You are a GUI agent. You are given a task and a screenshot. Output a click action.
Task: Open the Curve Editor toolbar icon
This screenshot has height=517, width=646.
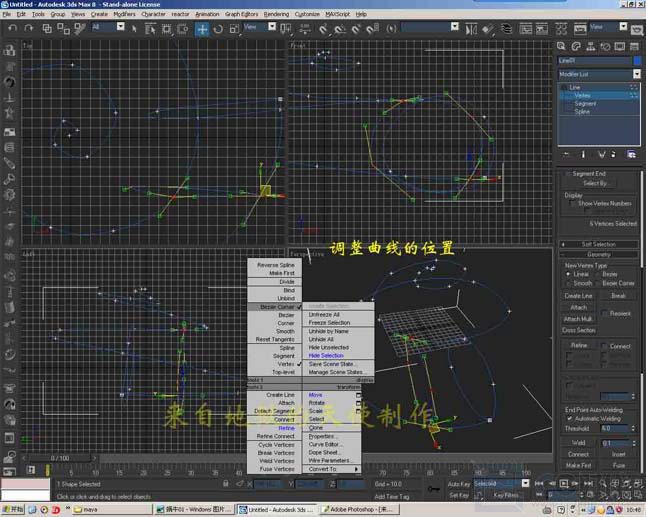tap(525, 29)
